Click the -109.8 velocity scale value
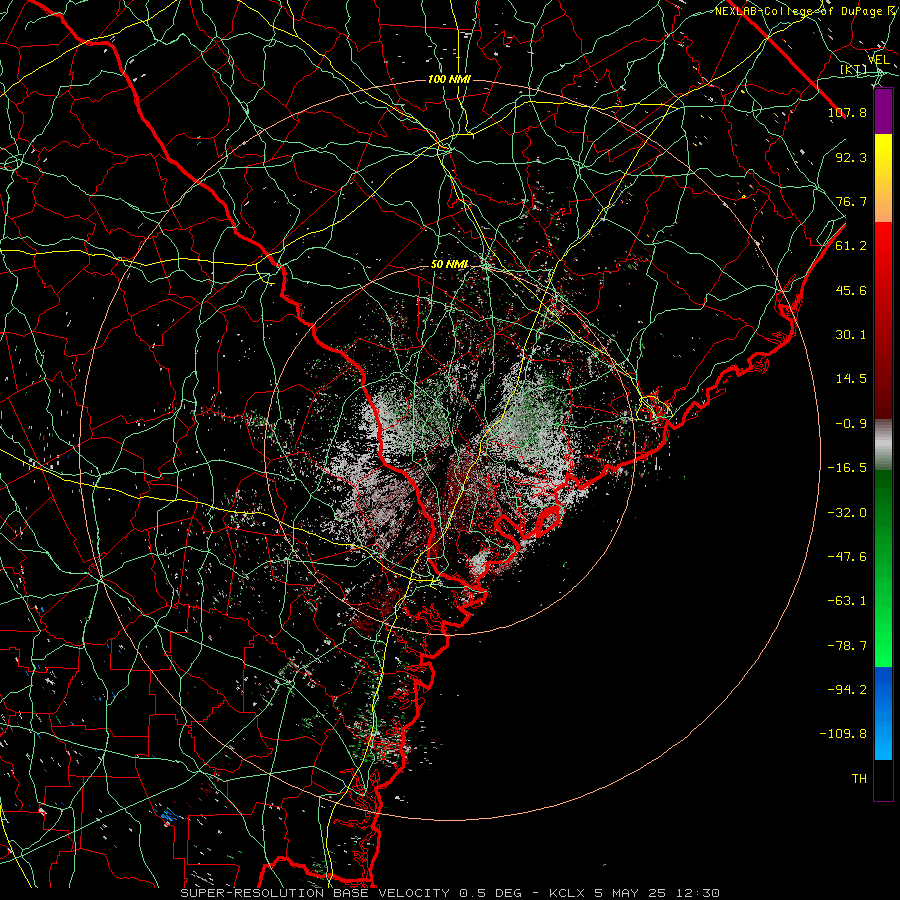 click(843, 734)
